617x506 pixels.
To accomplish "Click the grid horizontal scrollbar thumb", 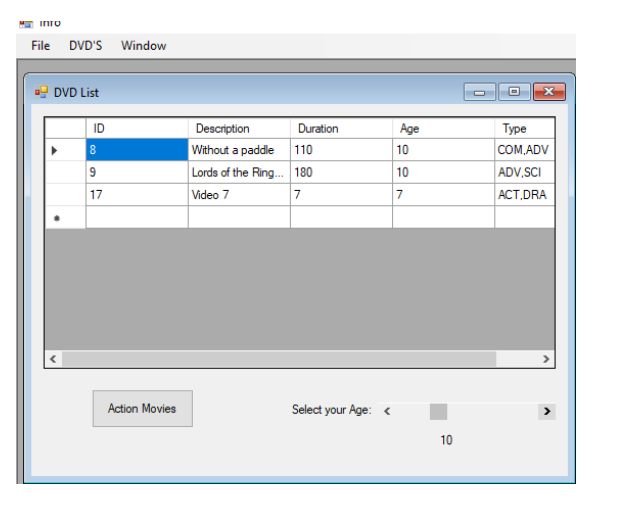I will tap(279, 359).
